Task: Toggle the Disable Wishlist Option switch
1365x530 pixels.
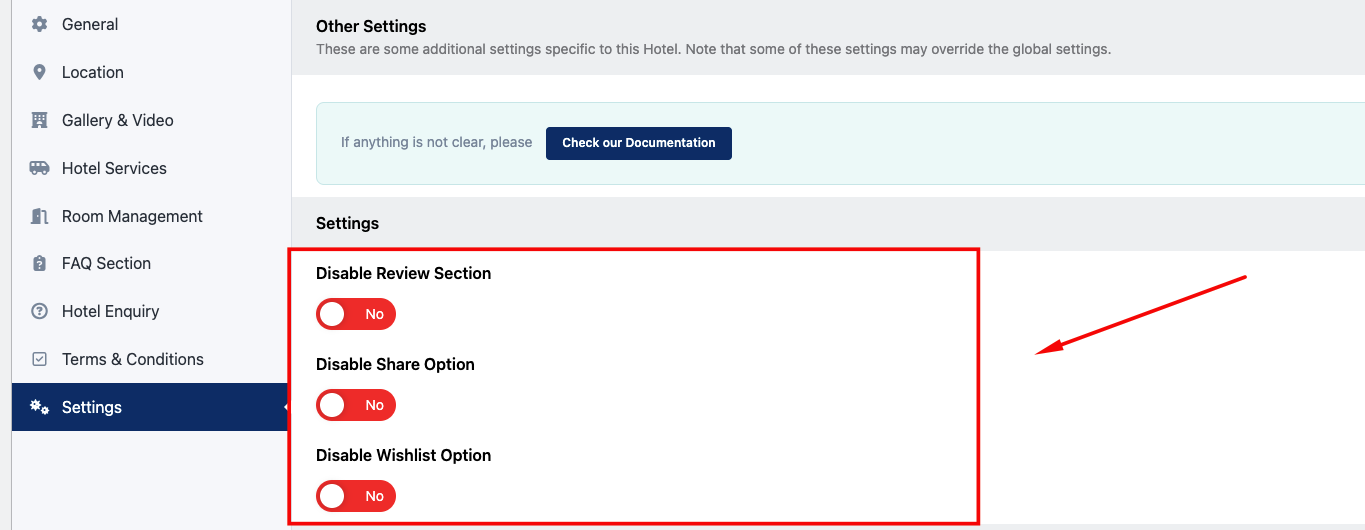Action: coord(356,496)
